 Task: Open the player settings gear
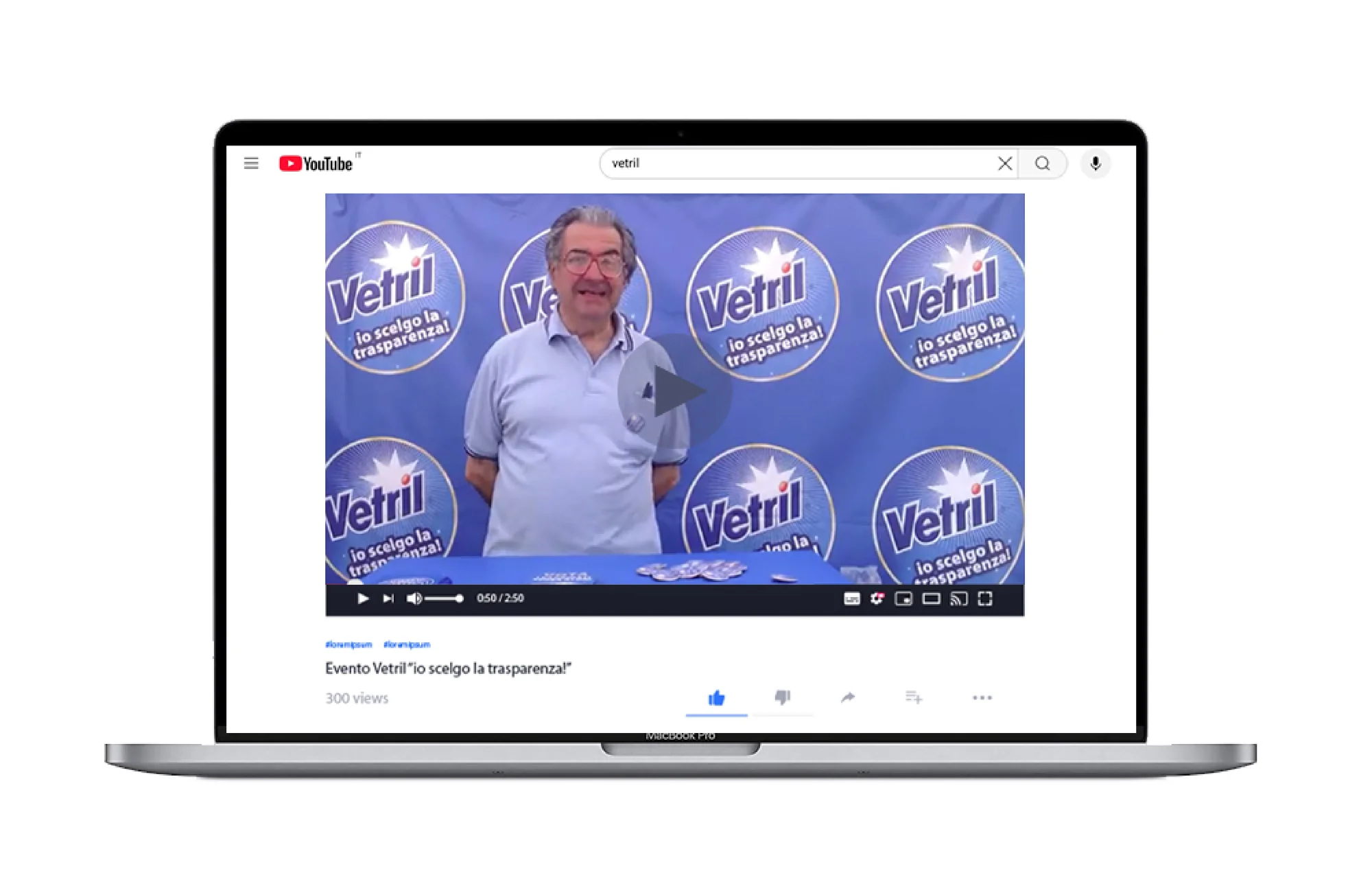[x=877, y=598]
